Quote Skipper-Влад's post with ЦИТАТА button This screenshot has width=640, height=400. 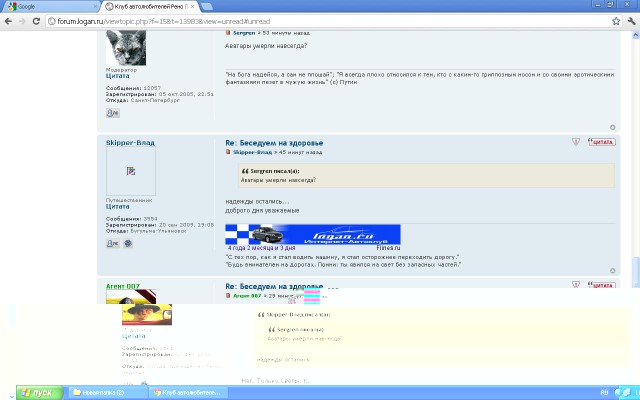pos(602,142)
